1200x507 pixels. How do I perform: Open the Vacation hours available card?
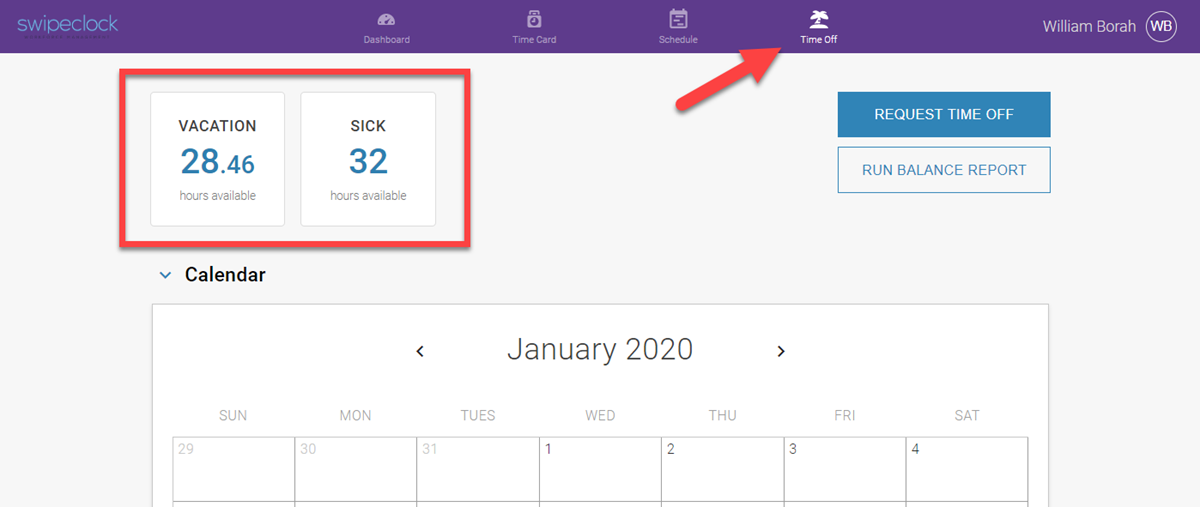[218, 159]
